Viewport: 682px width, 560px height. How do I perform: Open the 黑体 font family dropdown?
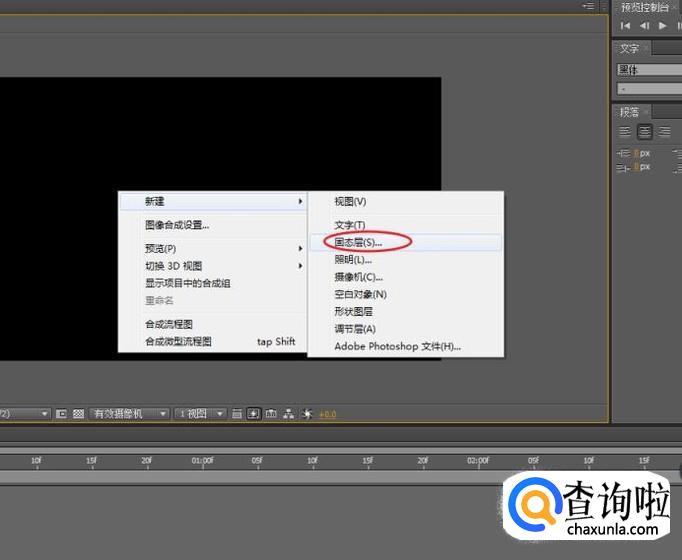(x=648, y=70)
